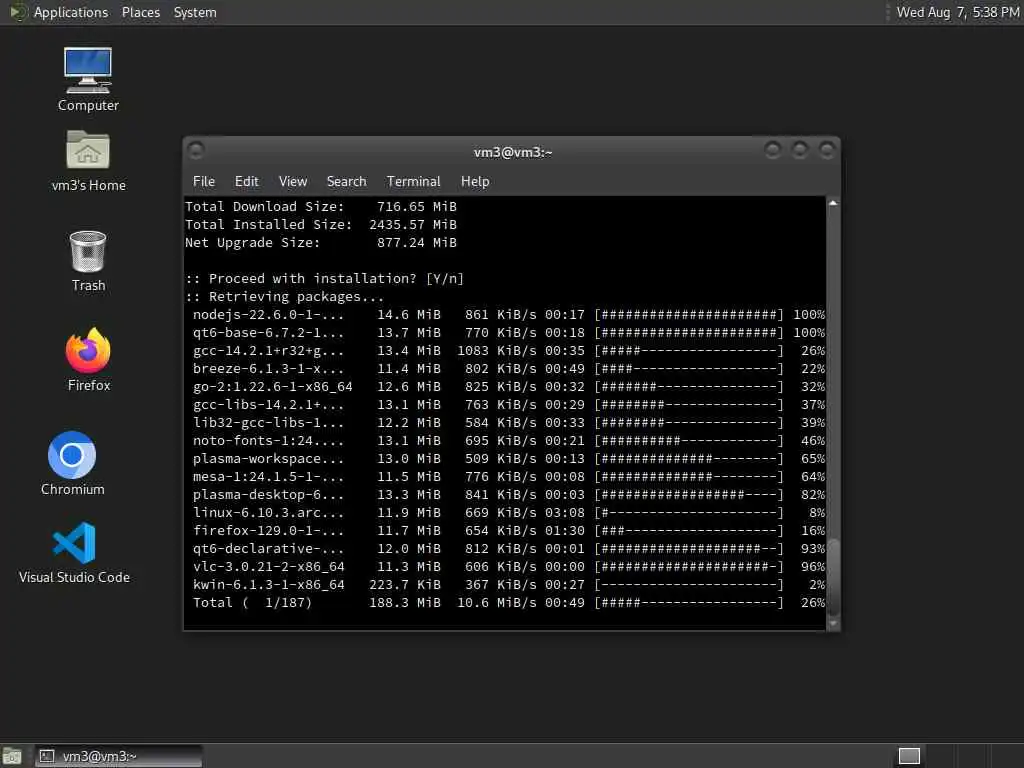Screen dimensions: 1024x768
Task: Minimize the terminal window
Action: [773, 151]
